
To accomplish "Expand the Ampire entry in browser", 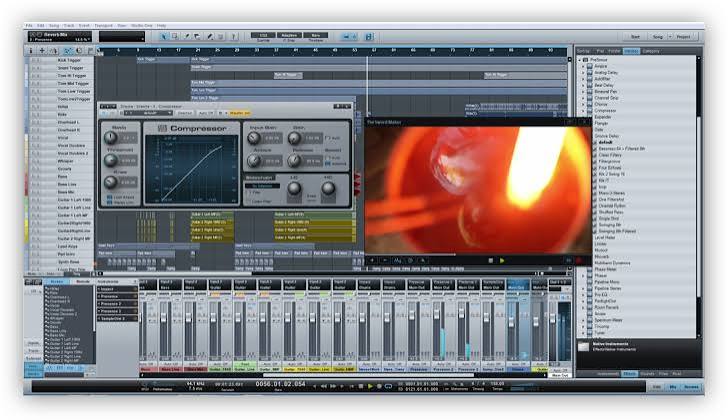I will [x=584, y=66].
